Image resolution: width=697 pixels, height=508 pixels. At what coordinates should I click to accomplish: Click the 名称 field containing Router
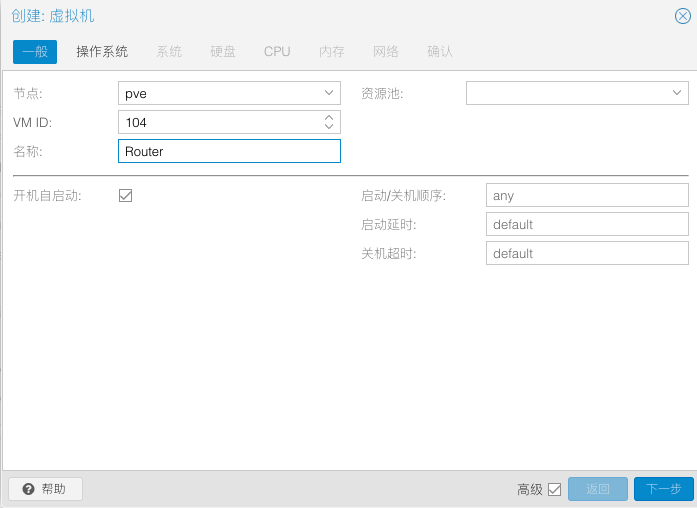[229, 151]
